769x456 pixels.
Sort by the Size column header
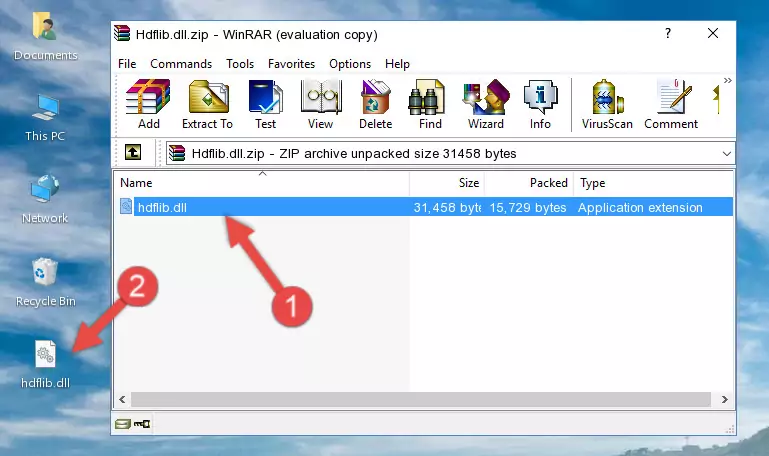pyautogui.click(x=447, y=183)
